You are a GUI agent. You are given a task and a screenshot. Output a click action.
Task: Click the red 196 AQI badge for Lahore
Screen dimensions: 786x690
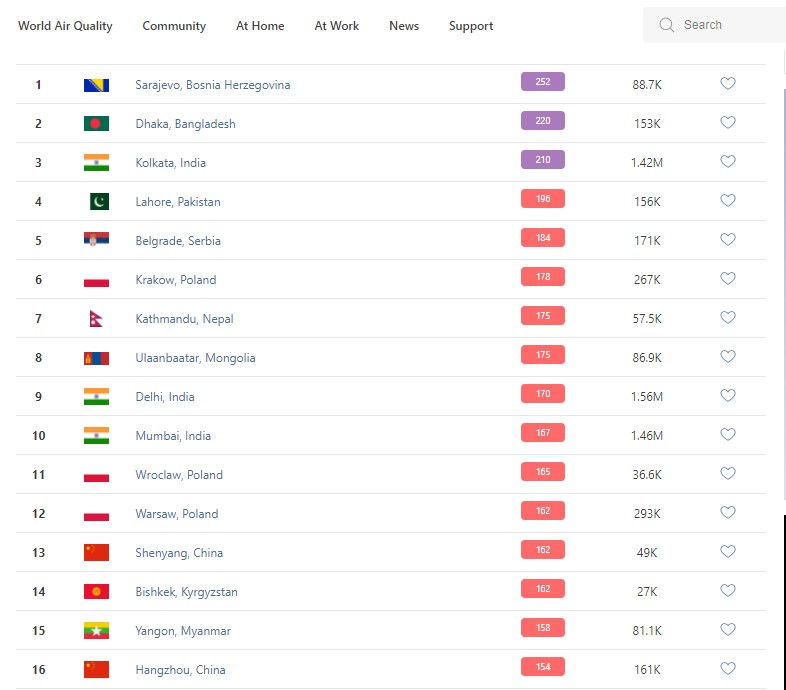coord(543,199)
